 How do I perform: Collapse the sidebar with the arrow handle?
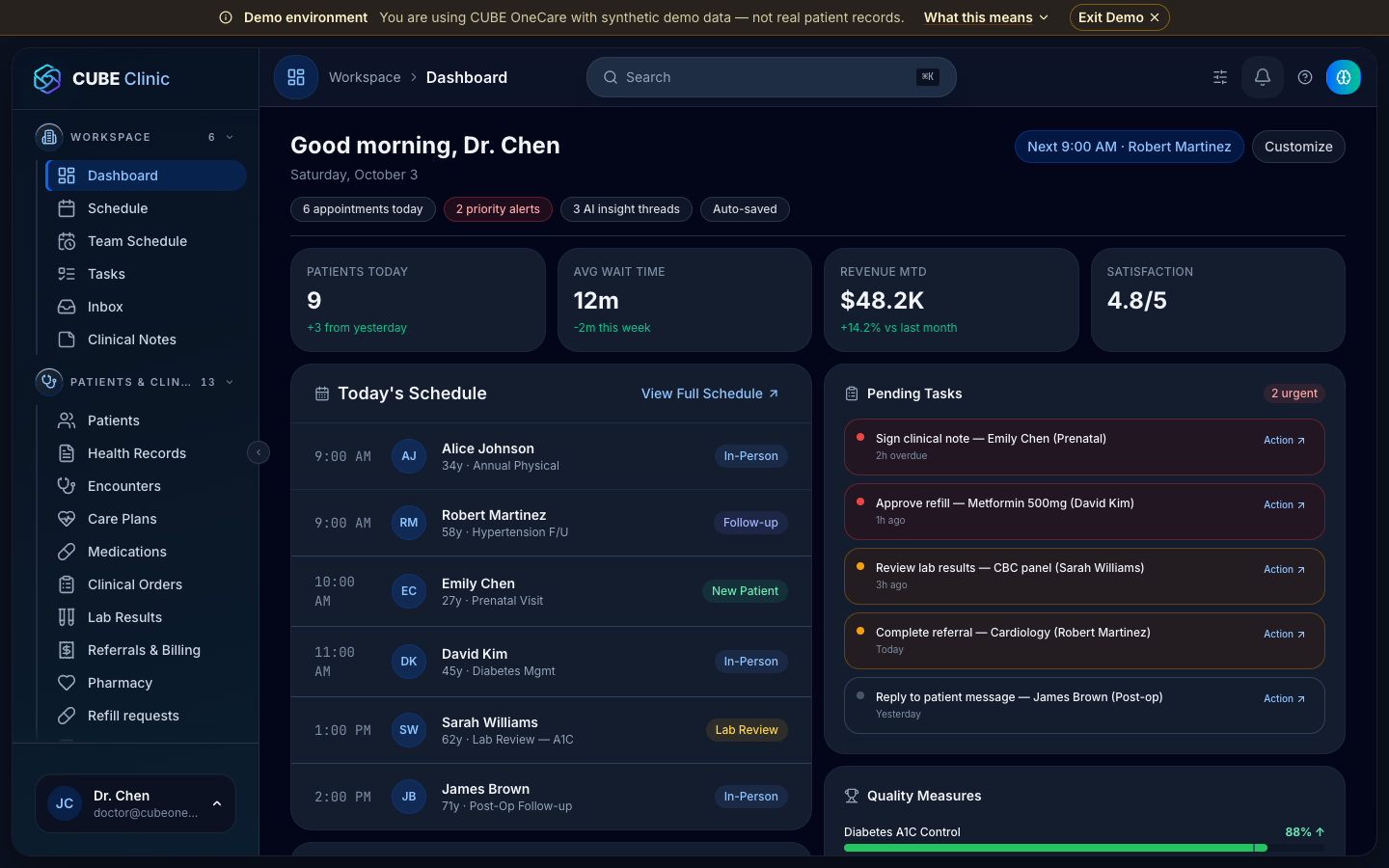point(259,452)
